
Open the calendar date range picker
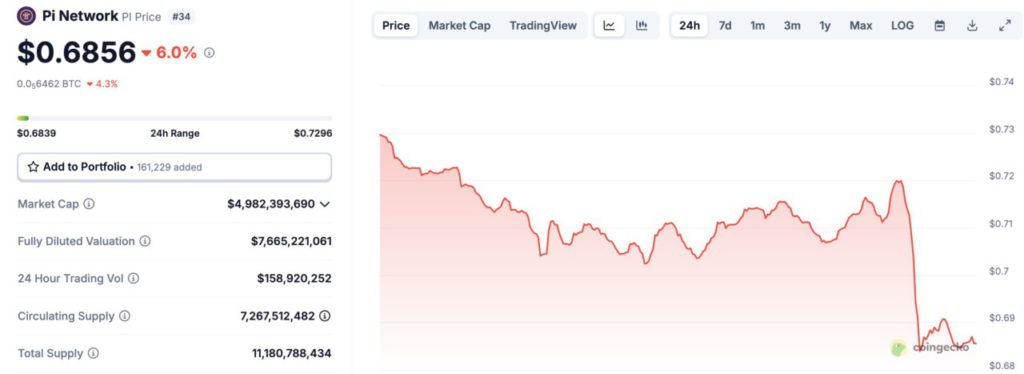point(940,26)
